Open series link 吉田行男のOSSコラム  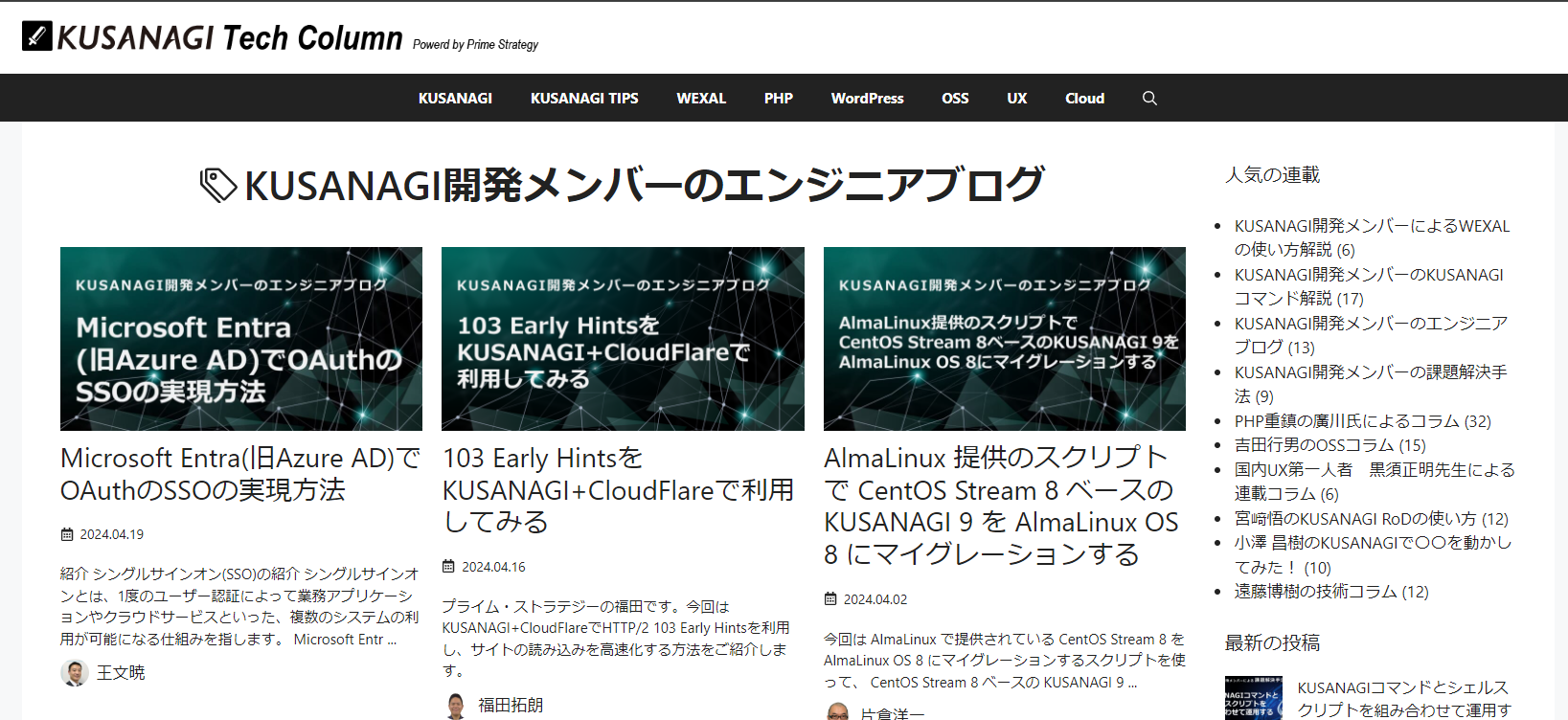click(1329, 445)
